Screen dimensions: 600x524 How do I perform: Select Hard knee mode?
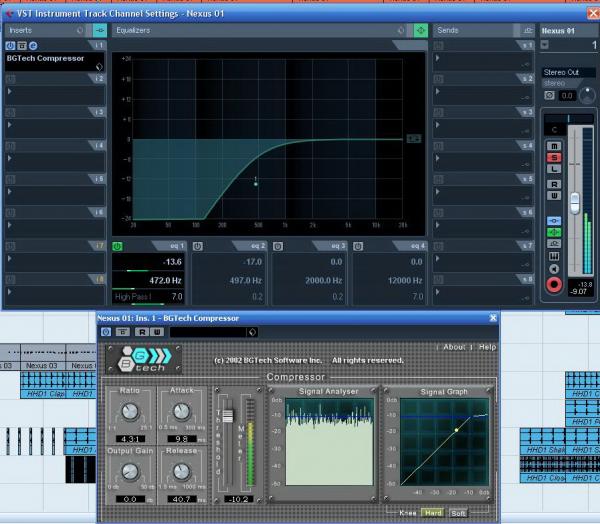[x=433, y=513]
